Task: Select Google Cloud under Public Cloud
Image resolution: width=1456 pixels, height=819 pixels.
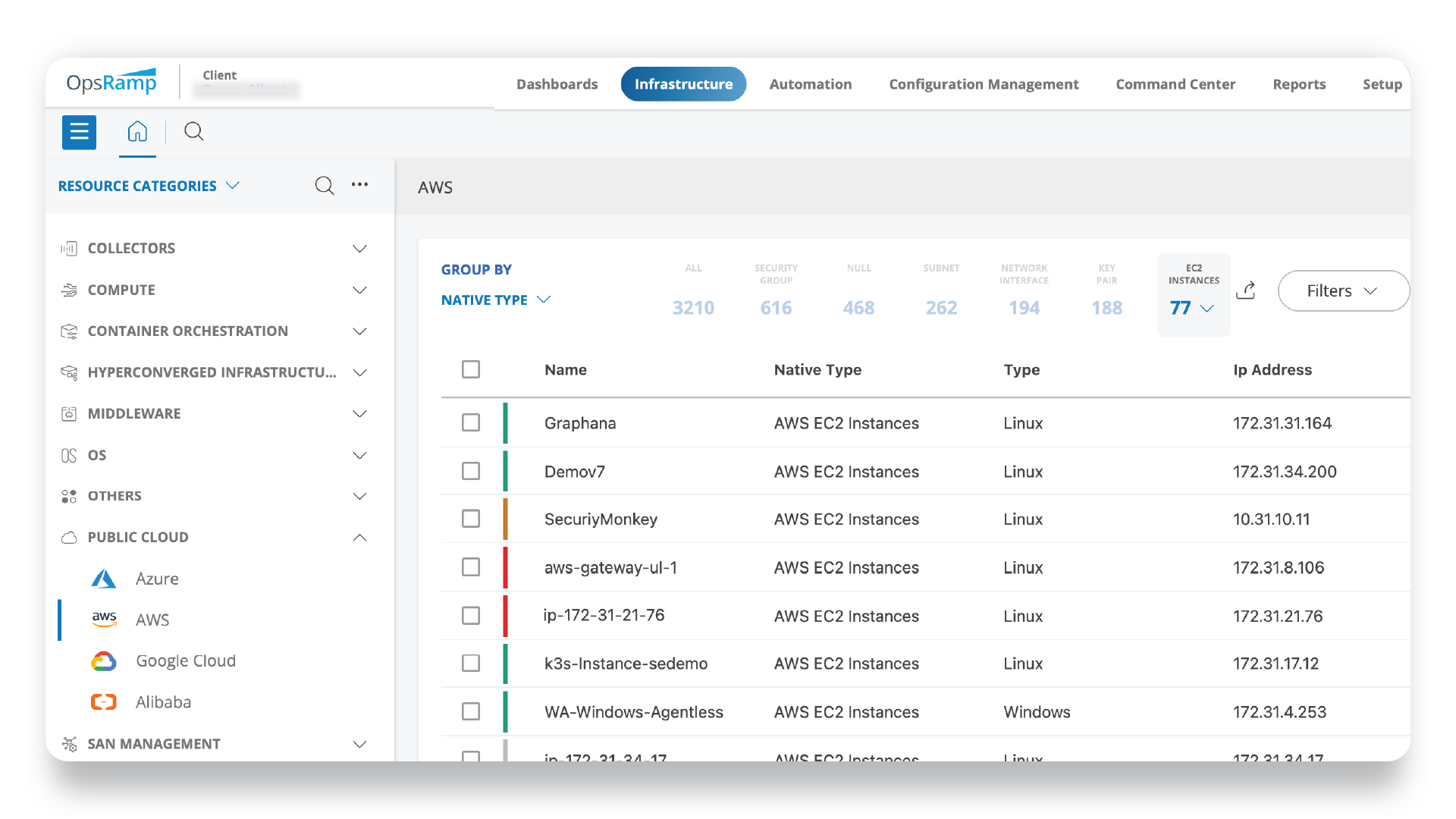Action: pos(186,661)
